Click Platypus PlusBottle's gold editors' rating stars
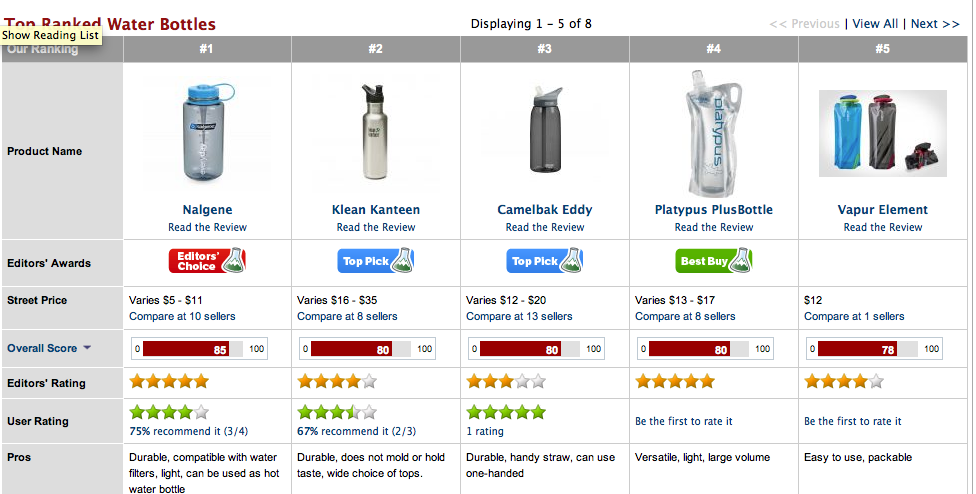Screen dimensions: 976x494 pyautogui.click(x=675, y=381)
